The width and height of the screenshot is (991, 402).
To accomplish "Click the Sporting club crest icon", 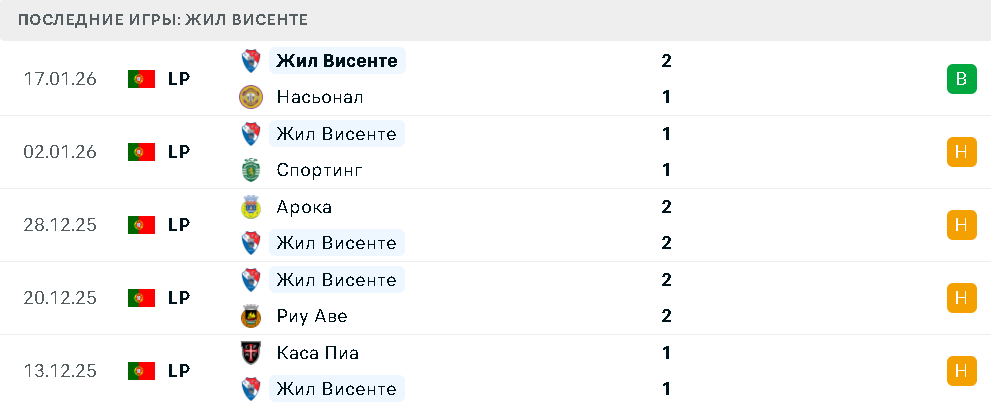I will (250, 170).
